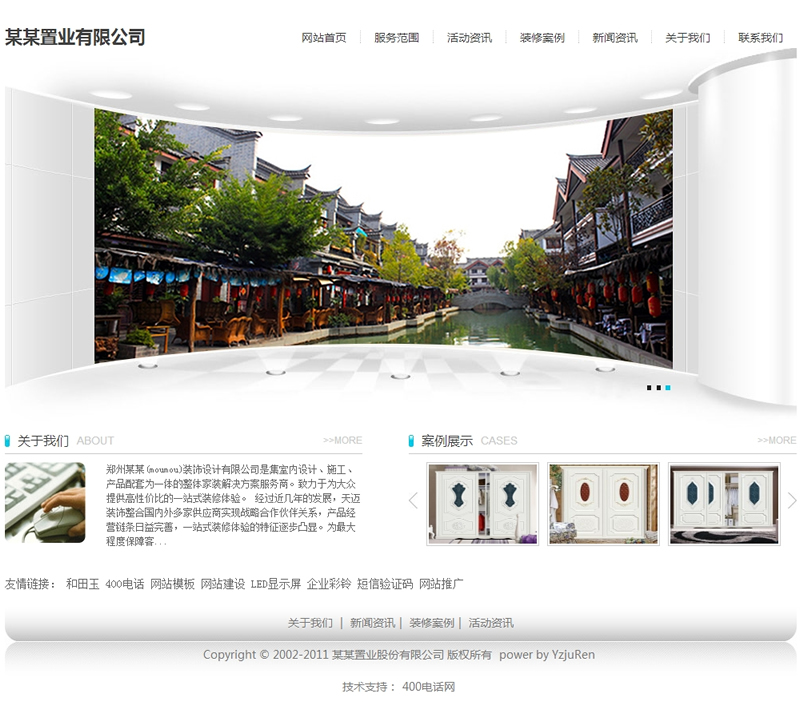This screenshot has height=702, width=800.
Task: Select the first banner slide indicator dot
Action: [x=649, y=388]
